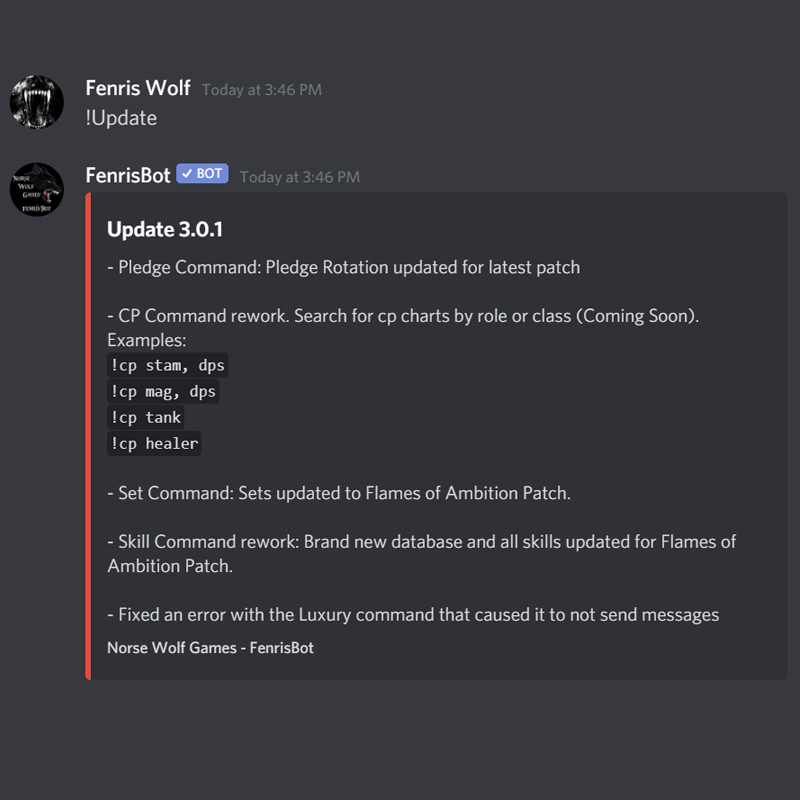Click the Set Command update line
Screen dimensions: 800x800
[339, 493]
